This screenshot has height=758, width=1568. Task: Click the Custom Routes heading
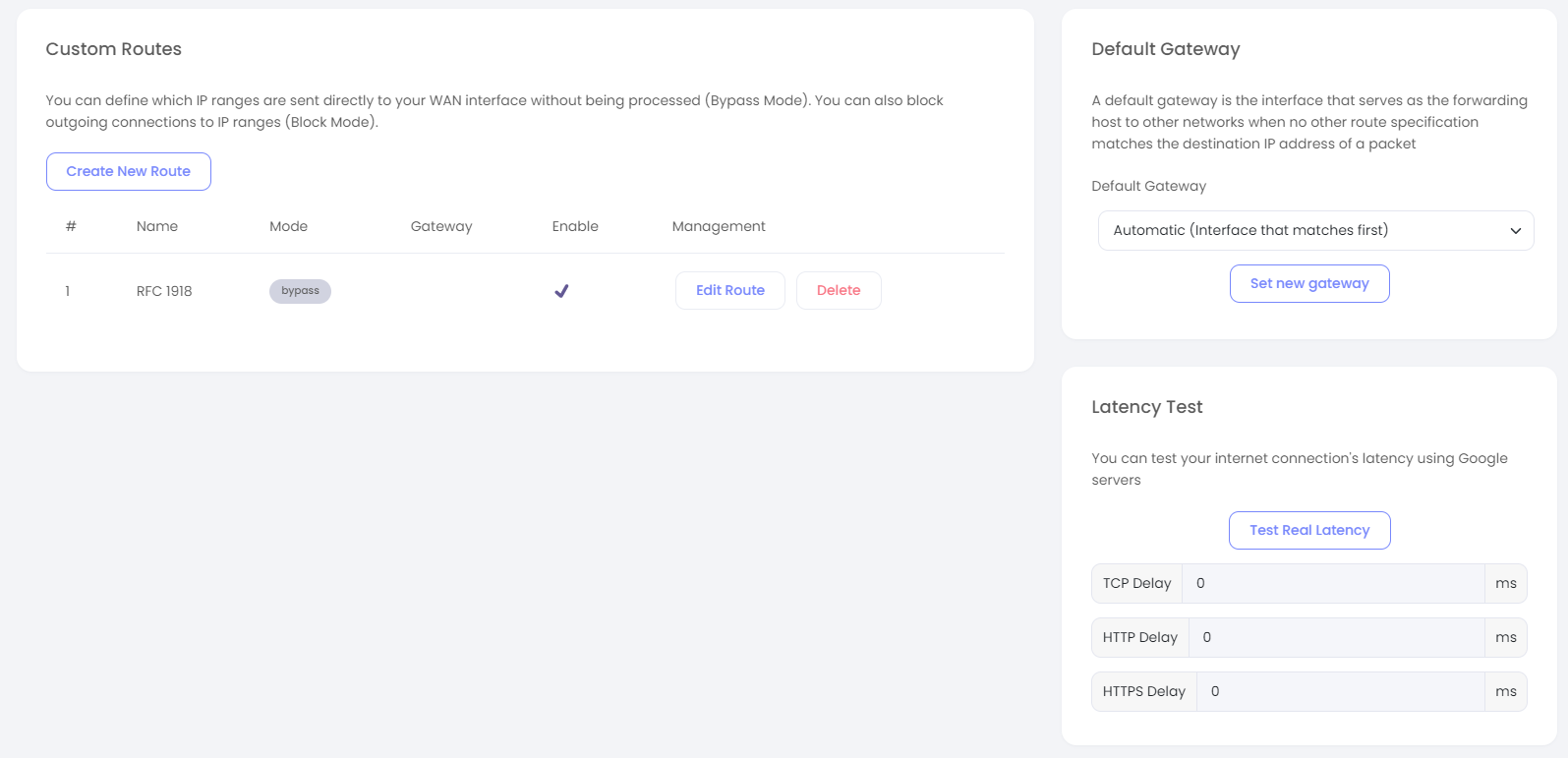(114, 49)
